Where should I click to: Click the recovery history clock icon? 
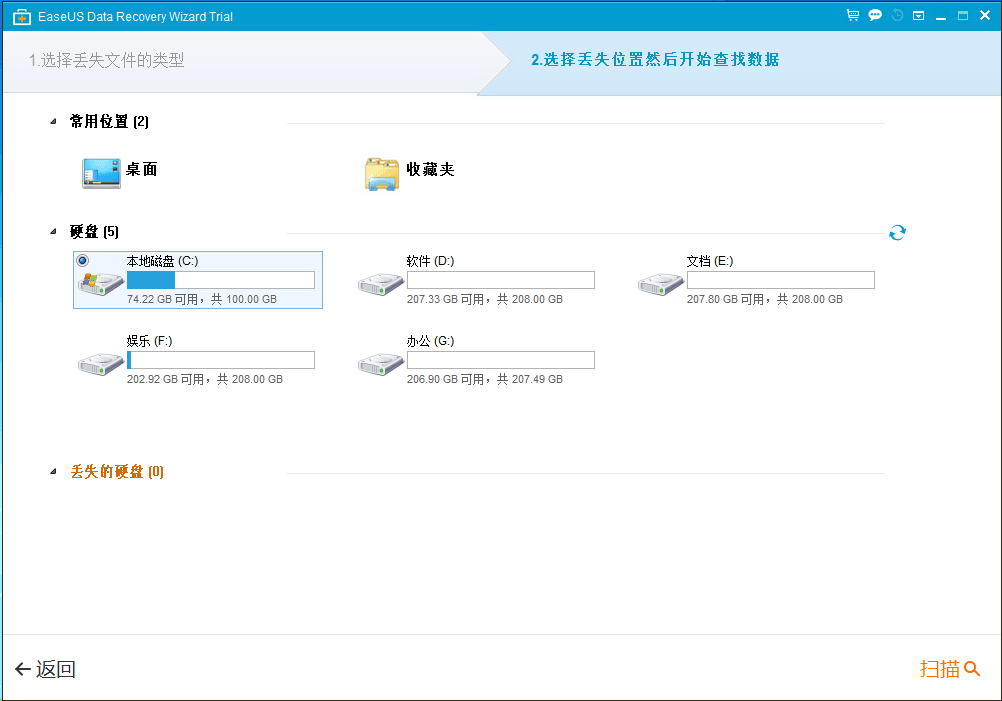pos(897,15)
